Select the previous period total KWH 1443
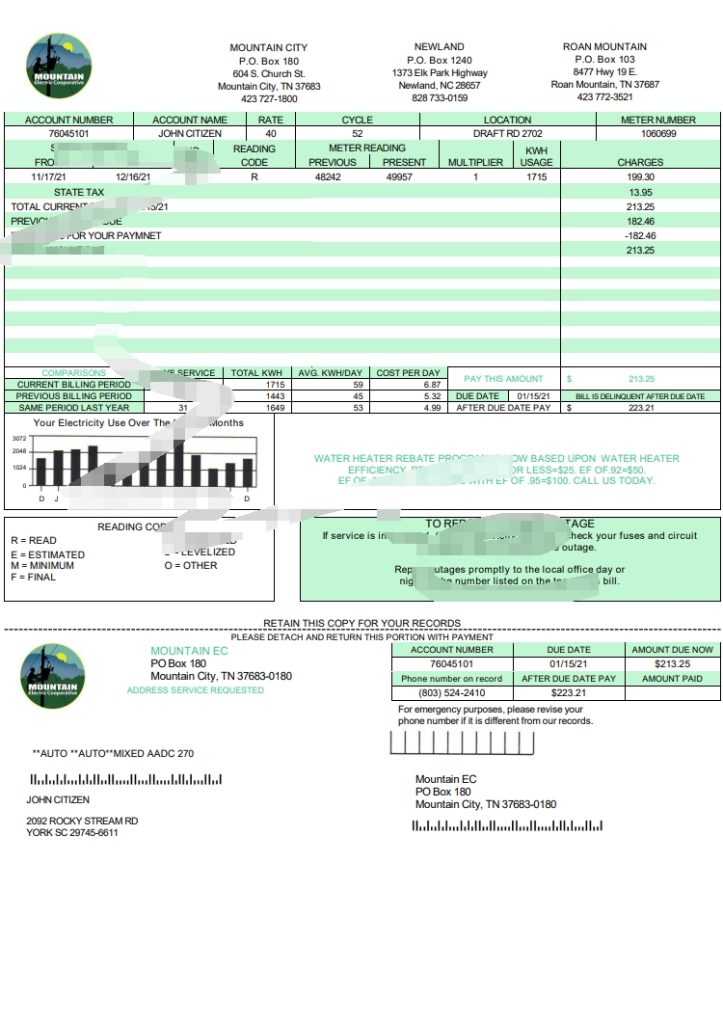The width and height of the screenshot is (723, 1024). 275,396
